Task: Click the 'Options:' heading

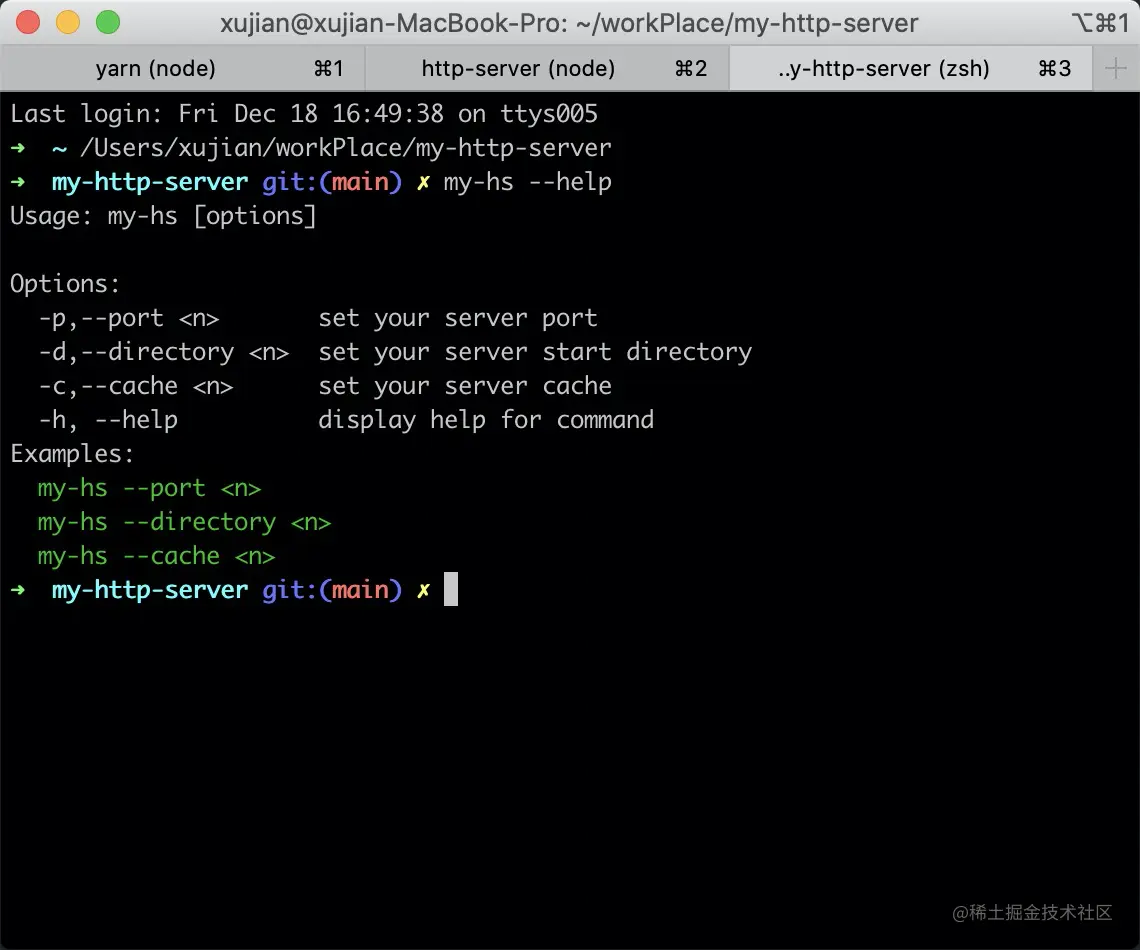Action: point(65,283)
